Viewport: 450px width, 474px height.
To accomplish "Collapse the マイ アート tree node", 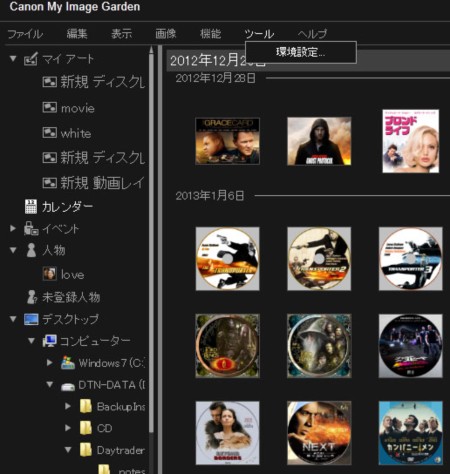I will click(13, 59).
